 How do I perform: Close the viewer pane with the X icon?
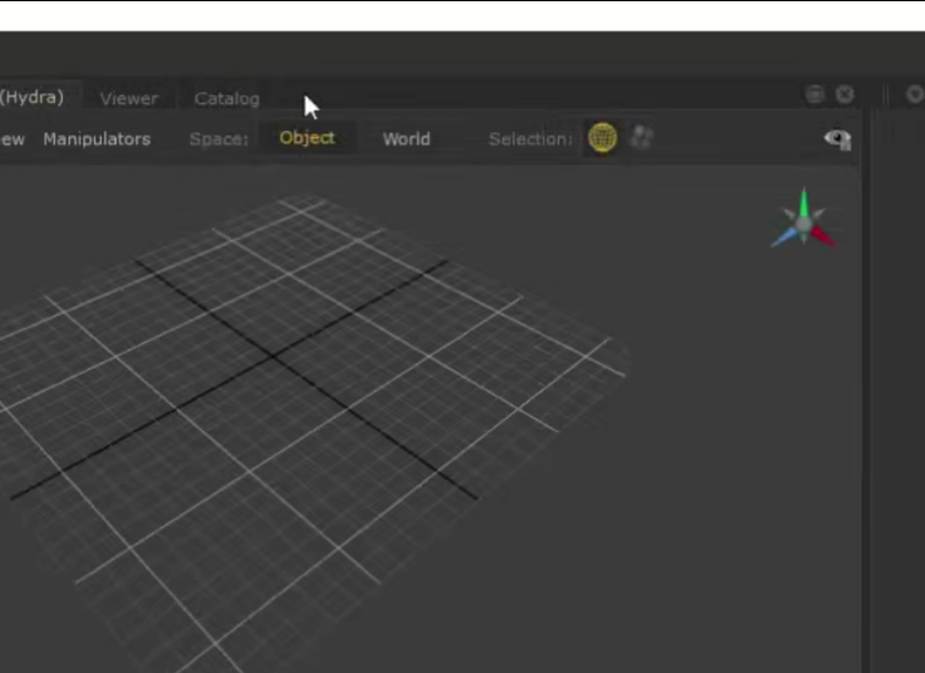pyautogui.click(x=845, y=94)
